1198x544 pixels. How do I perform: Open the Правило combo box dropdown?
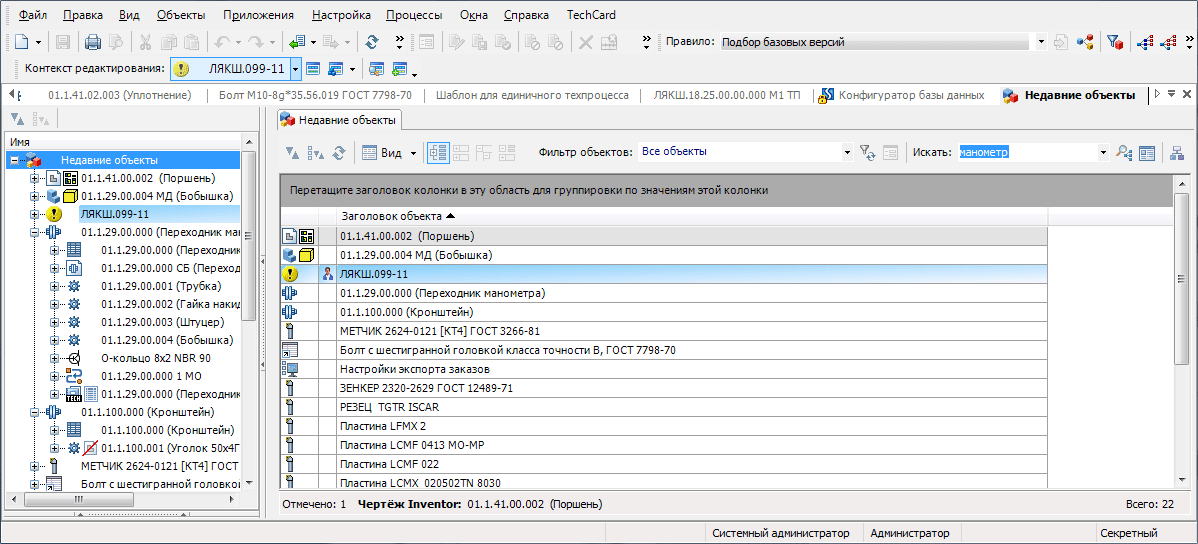(x=1040, y=42)
